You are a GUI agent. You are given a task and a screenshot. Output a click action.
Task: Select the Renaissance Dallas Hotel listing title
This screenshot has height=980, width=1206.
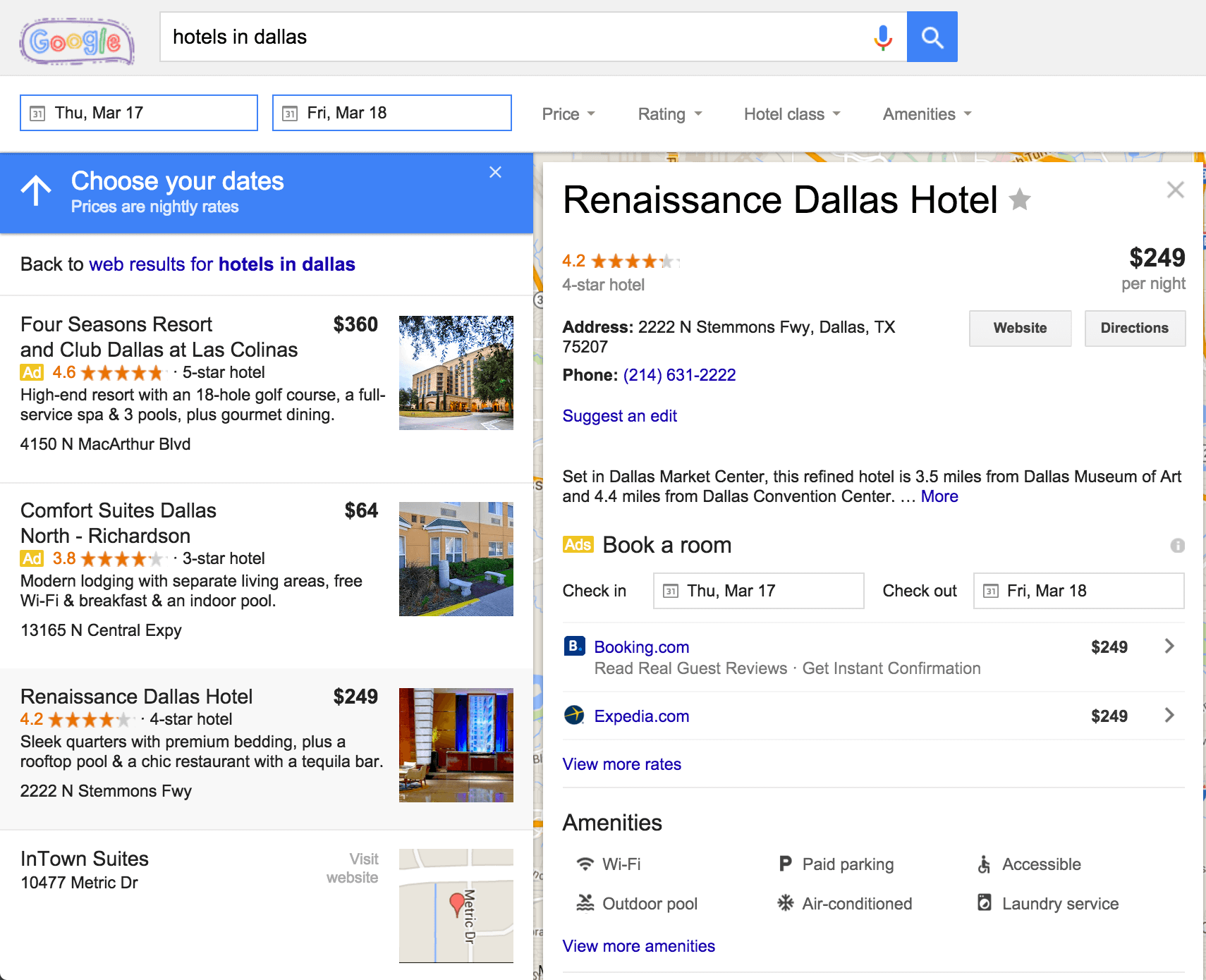click(136, 697)
